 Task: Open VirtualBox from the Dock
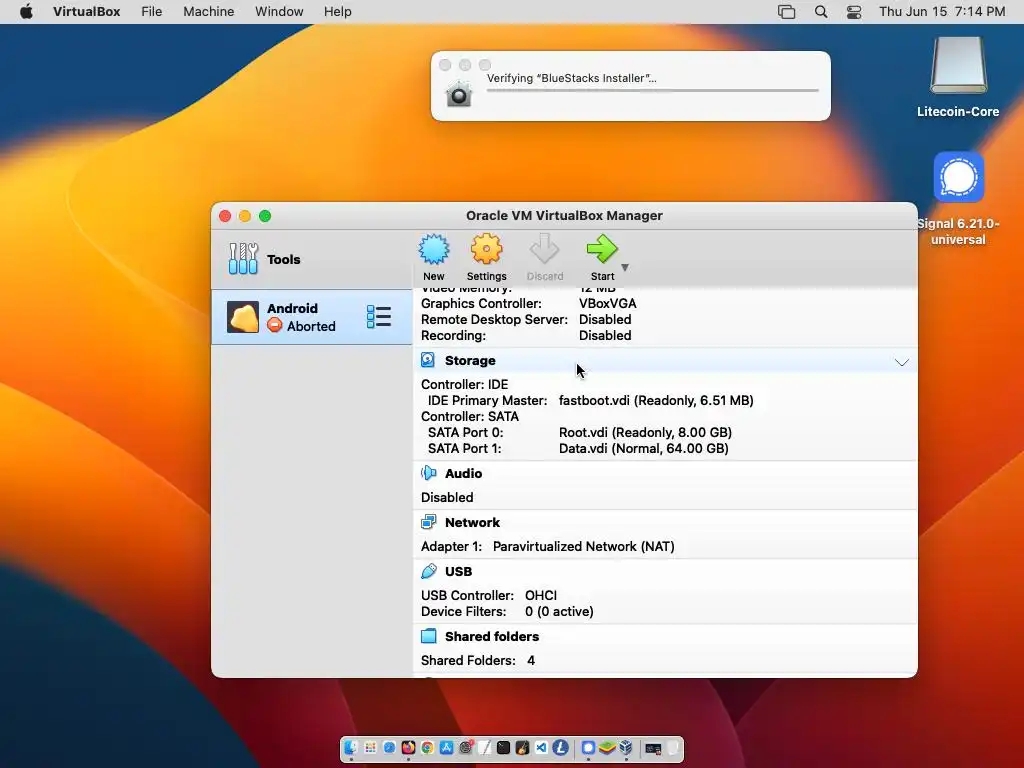pos(626,748)
